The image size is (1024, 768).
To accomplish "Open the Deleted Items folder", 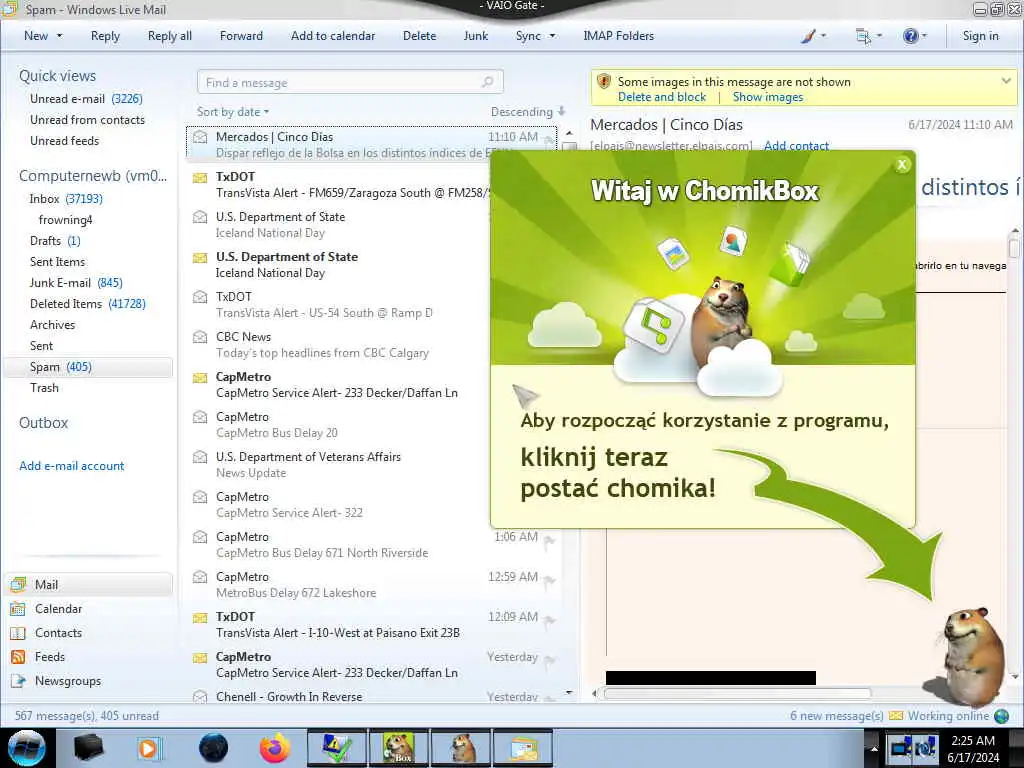I will pos(88,304).
